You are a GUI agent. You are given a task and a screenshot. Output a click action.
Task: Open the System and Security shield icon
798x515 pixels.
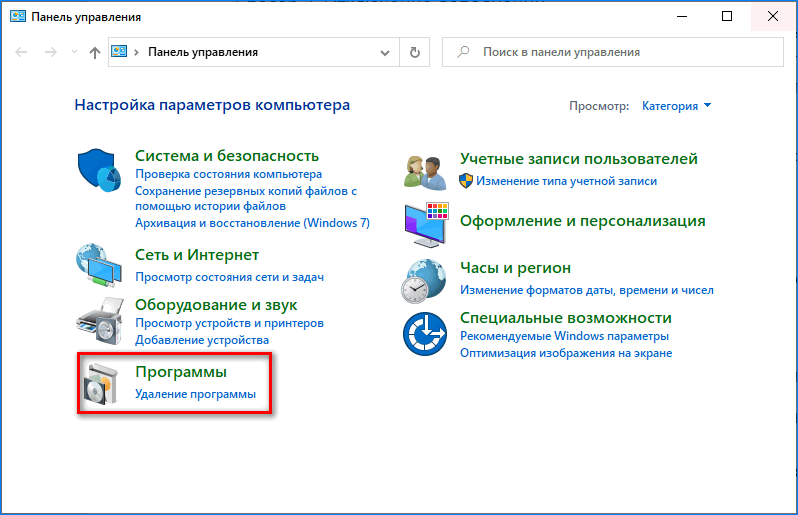(99, 170)
